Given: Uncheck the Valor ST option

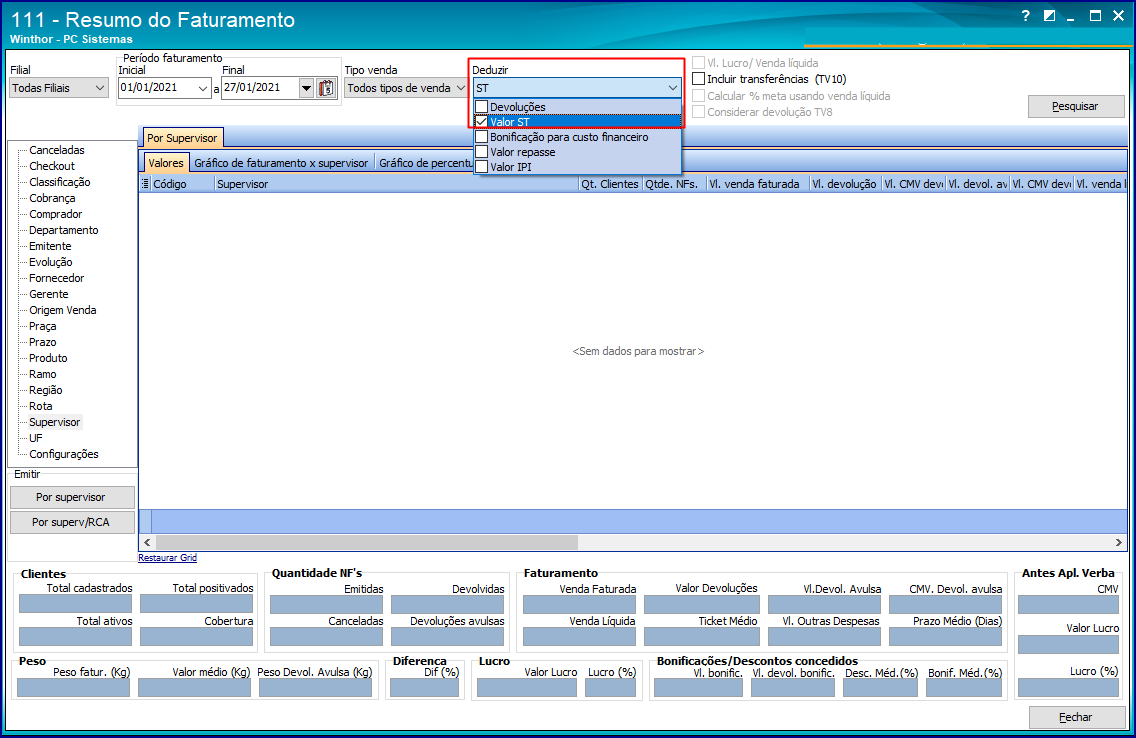Looking at the screenshot, I should 482,122.
